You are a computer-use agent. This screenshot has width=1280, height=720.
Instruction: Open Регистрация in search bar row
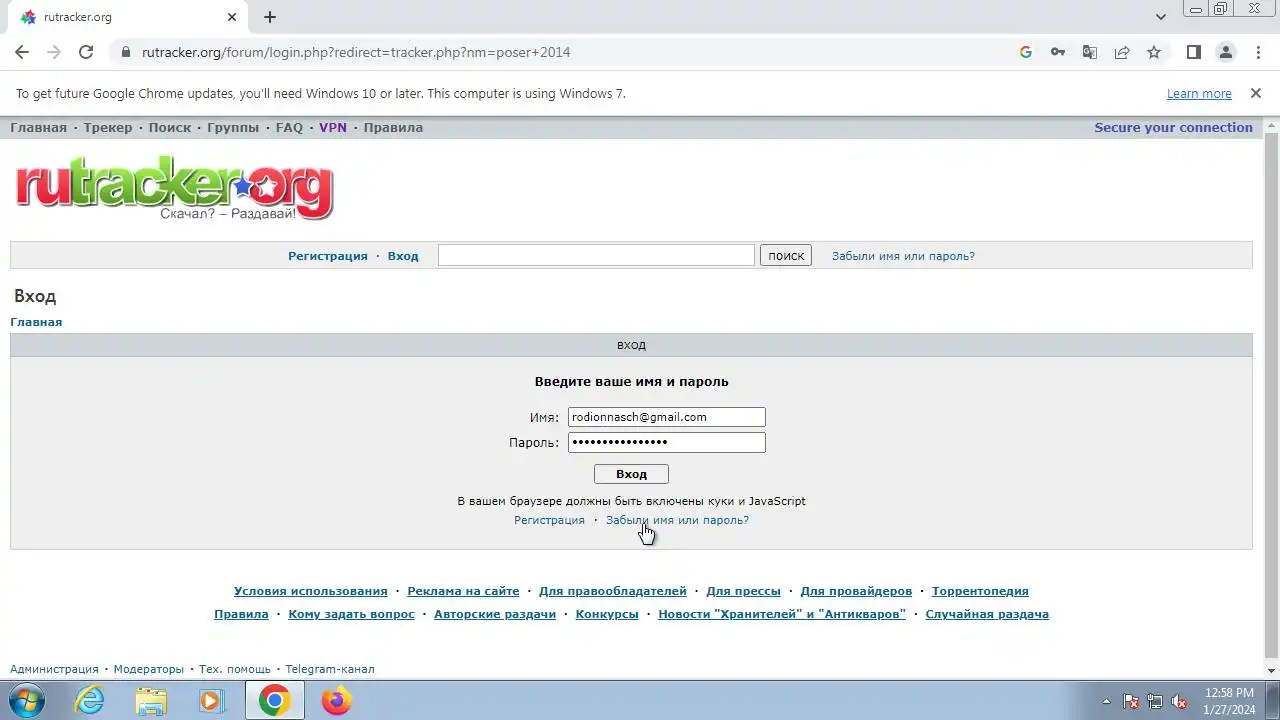[328, 256]
